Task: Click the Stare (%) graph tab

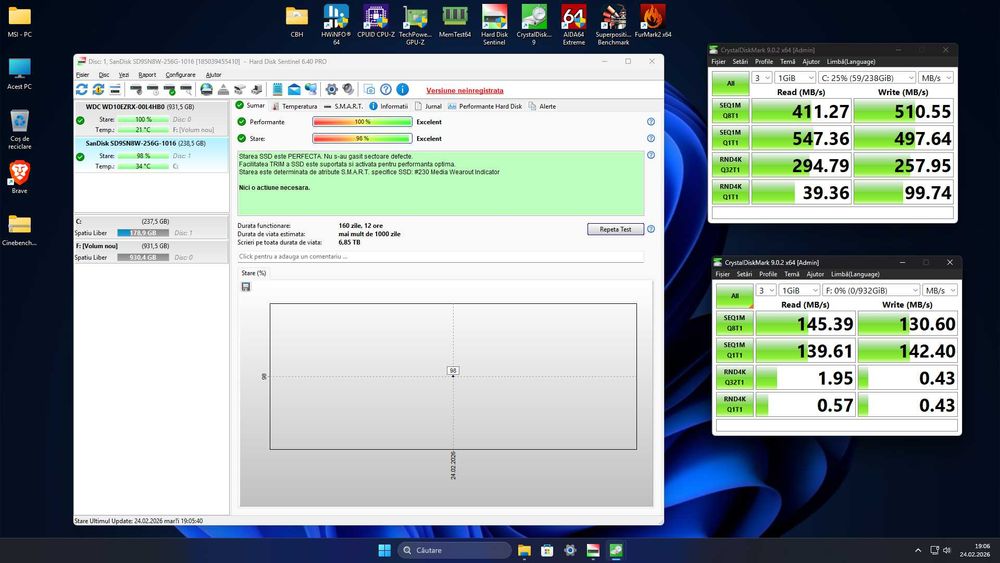Action: 253,273
